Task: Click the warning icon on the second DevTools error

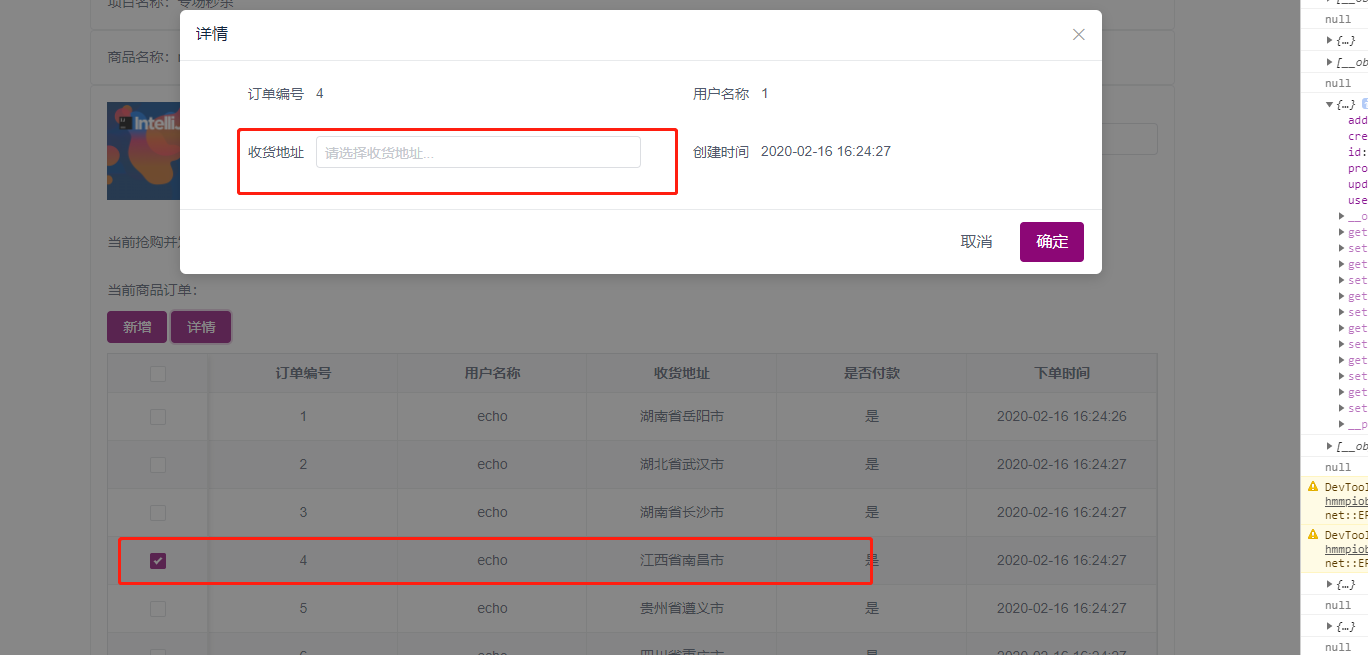Action: coord(1315,535)
